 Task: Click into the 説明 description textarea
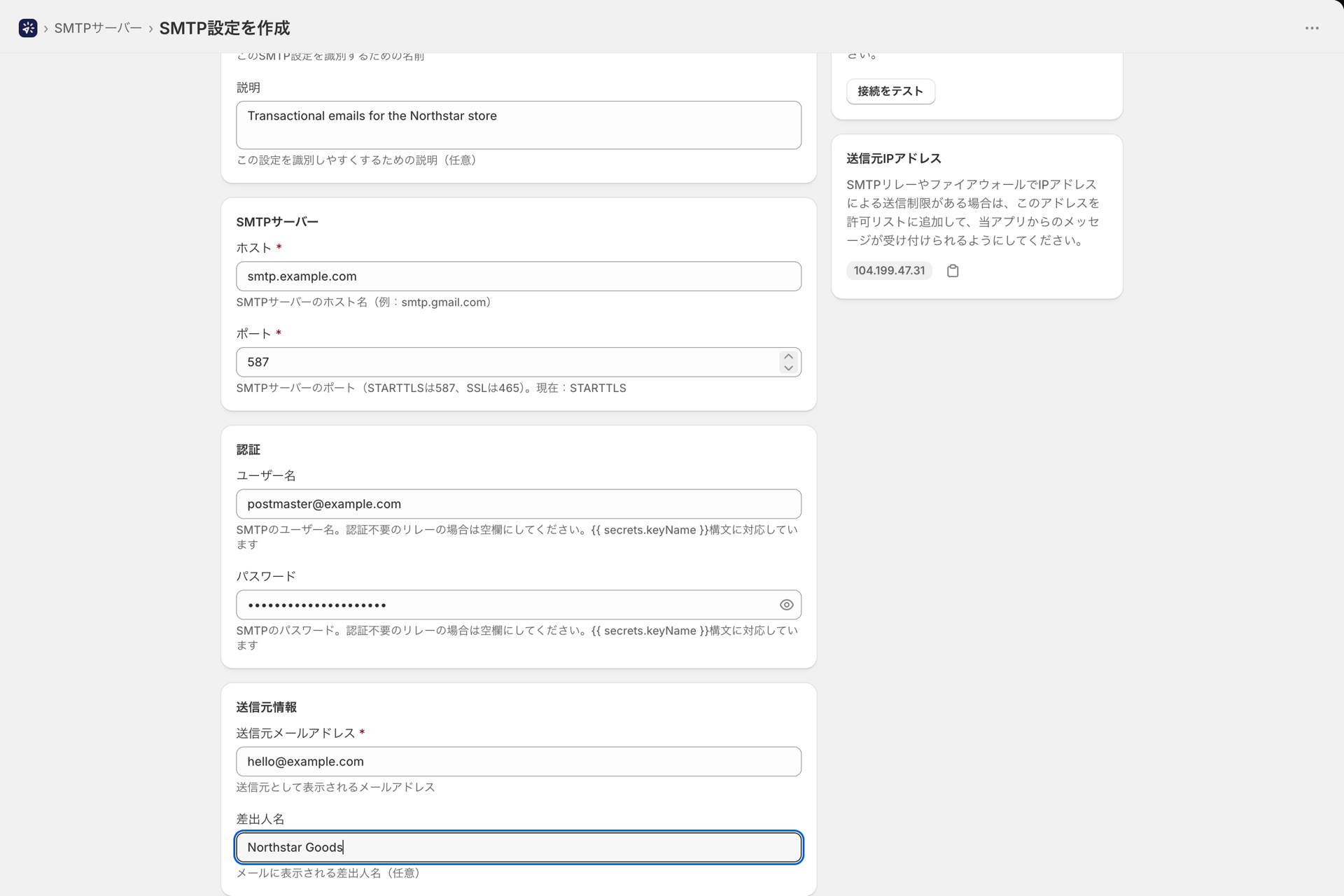[x=519, y=125]
